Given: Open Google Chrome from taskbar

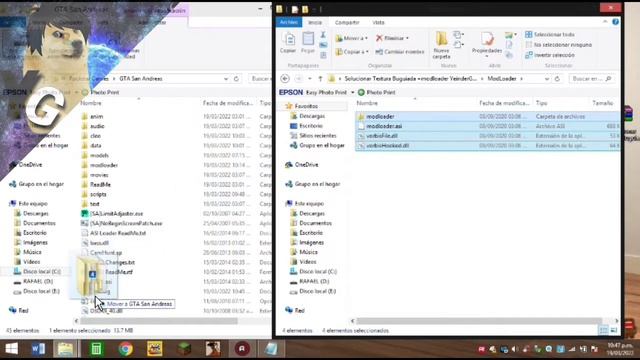Looking at the screenshot, I should click(x=126, y=349).
